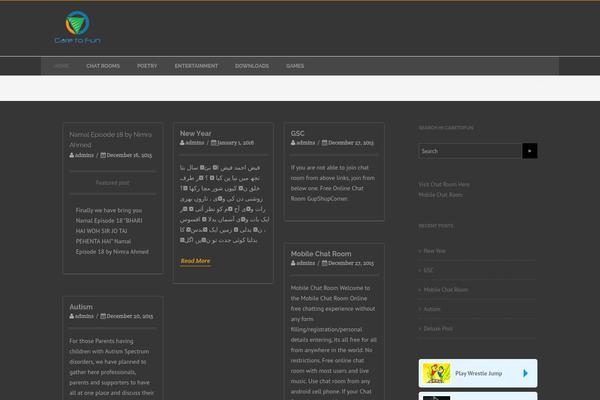The height and width of the screenshot is (400, 600).
Task: Open the Namal Episode 18 post title
Action: click(x=111, y=140)
